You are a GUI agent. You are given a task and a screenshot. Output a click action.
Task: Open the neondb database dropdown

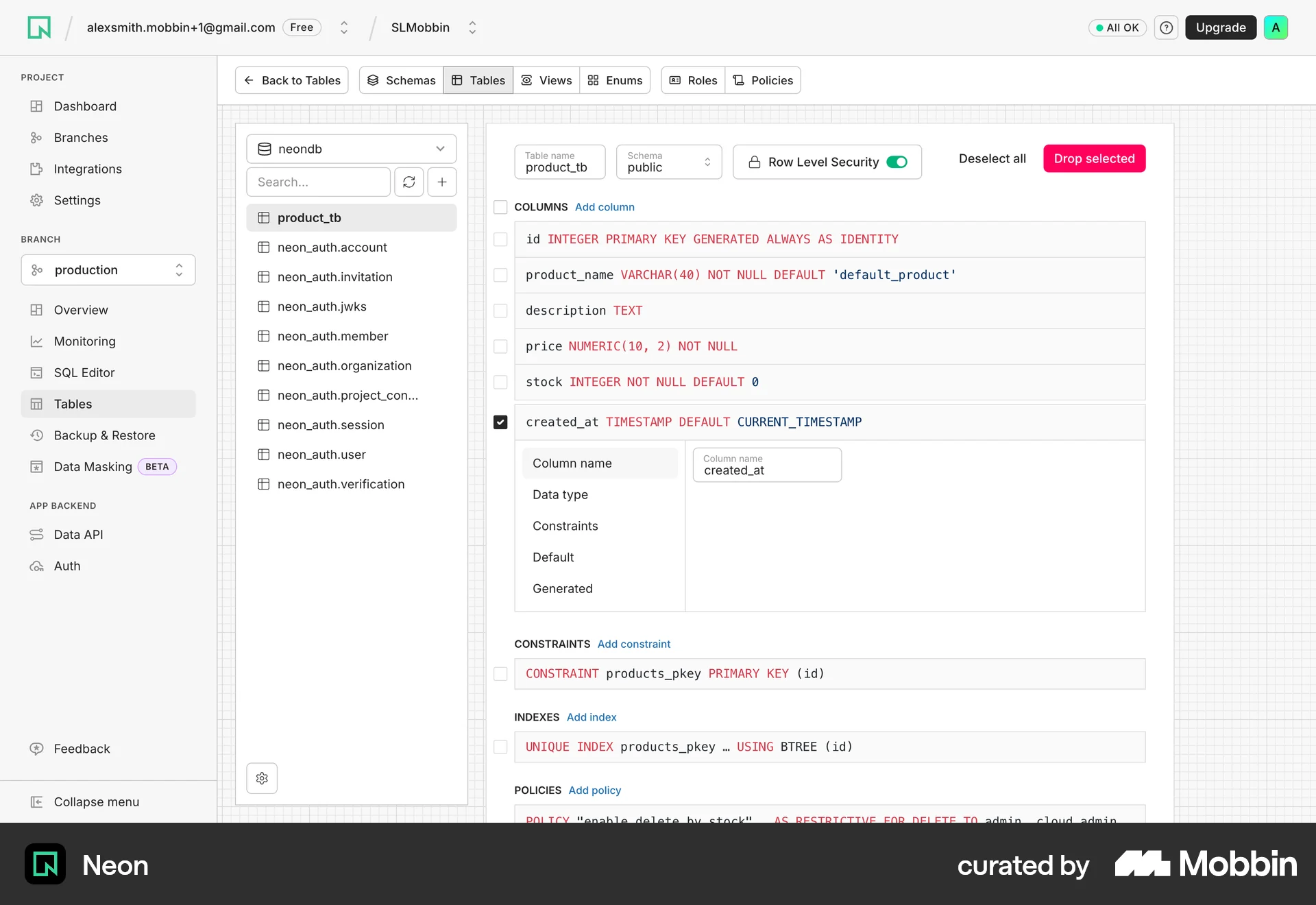coord(351,149)
